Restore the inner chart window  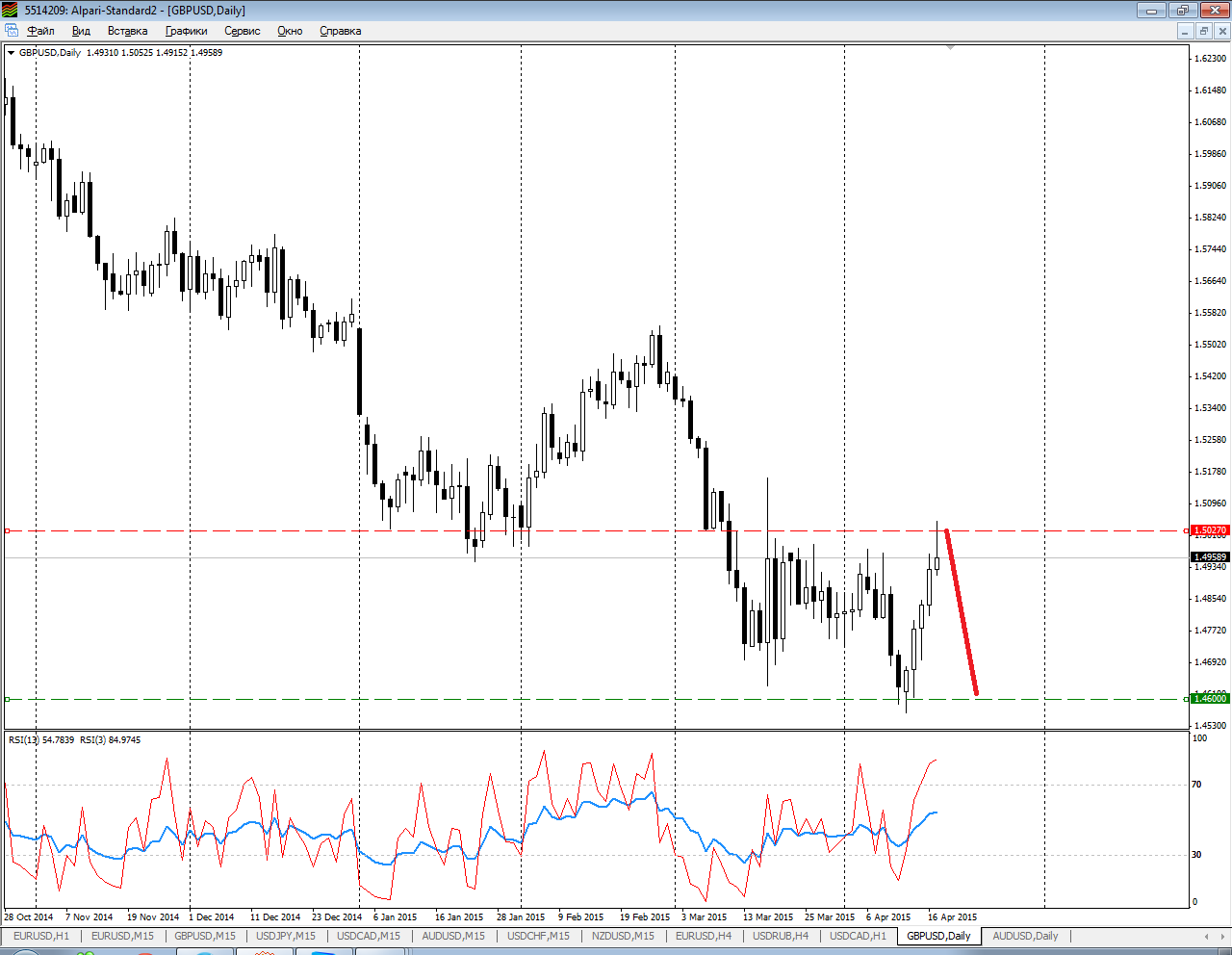(x=1203, y=31)
